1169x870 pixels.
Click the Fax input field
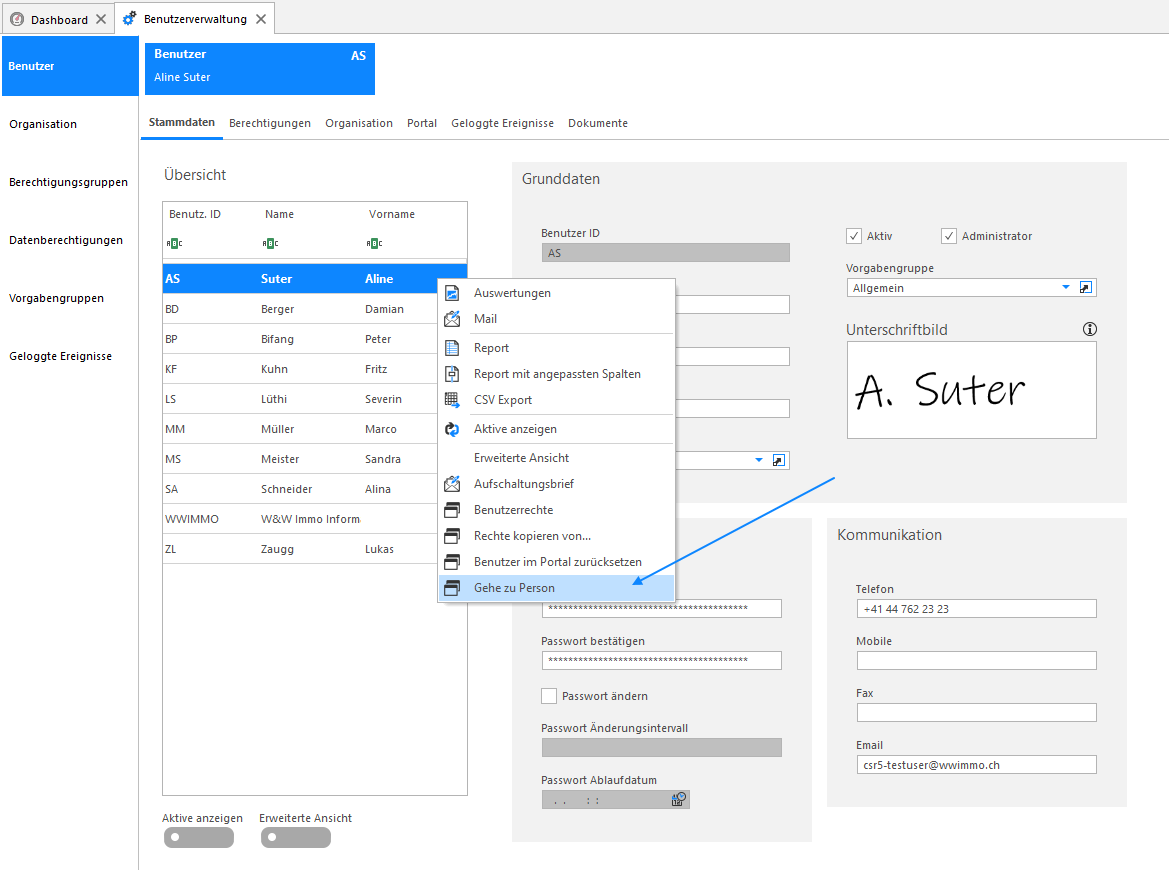[977, 713]
